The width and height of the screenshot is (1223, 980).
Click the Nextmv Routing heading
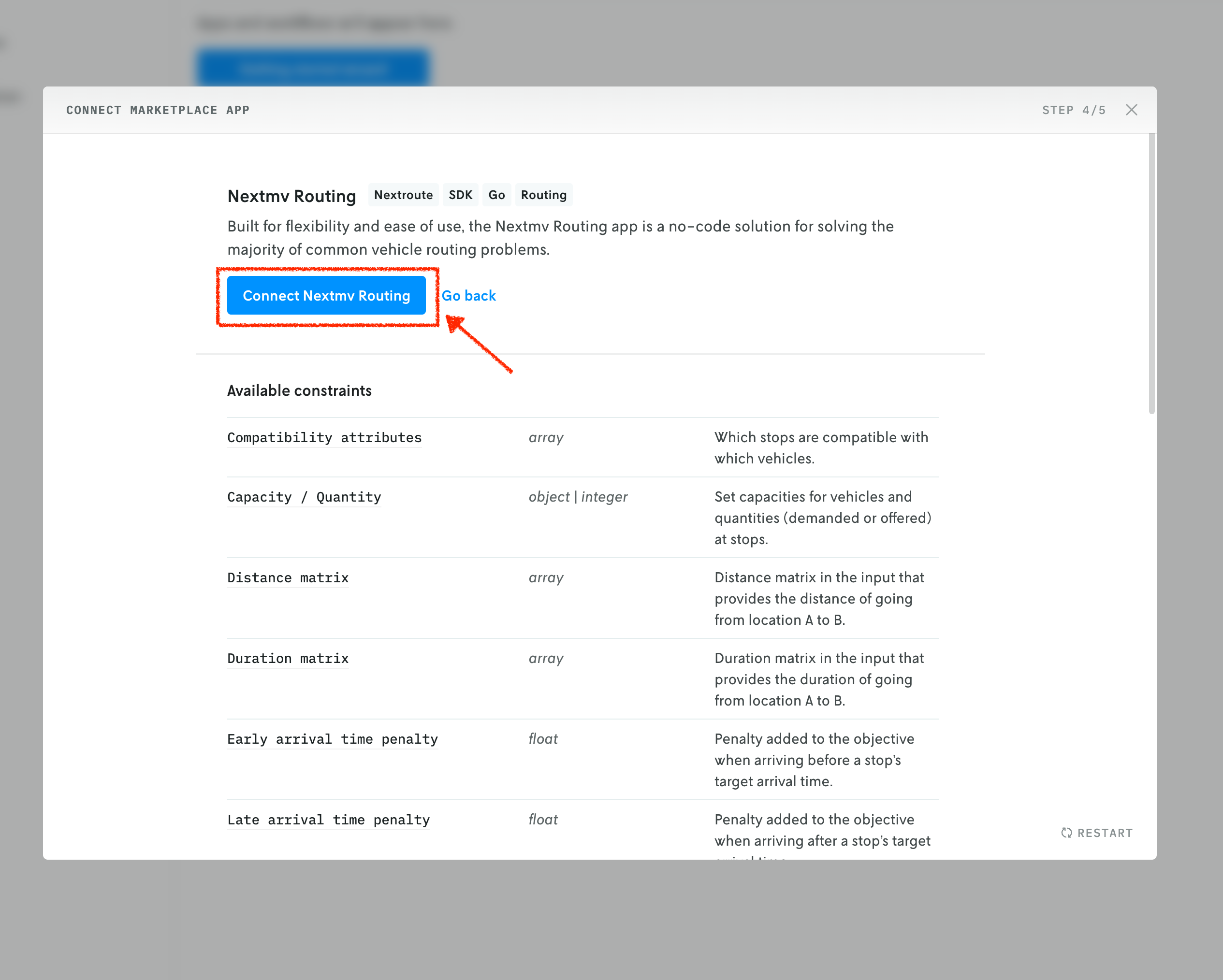291,196
